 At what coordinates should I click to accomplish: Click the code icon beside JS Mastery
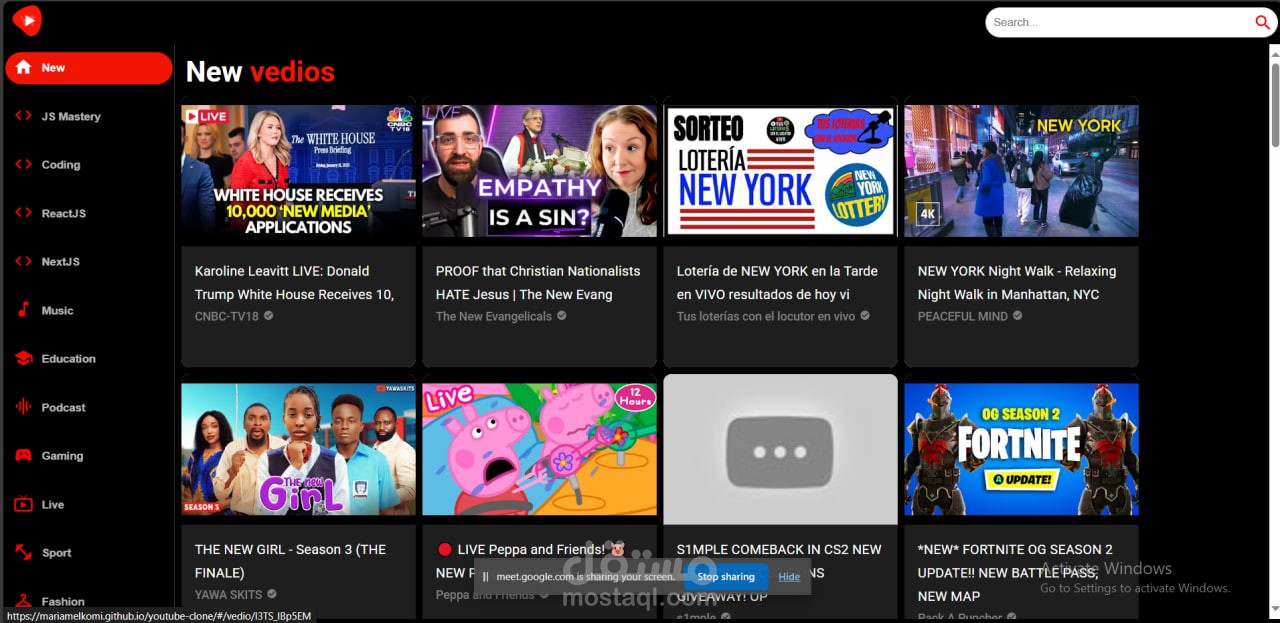[x=23, y=116]
